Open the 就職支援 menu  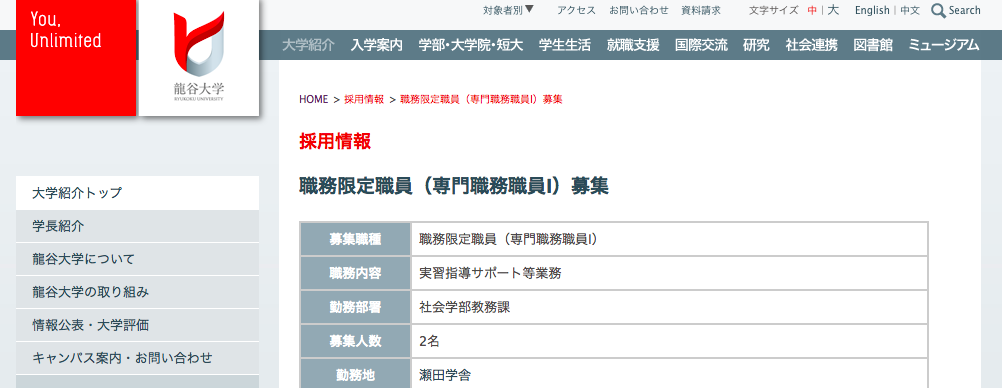(633, 45)
